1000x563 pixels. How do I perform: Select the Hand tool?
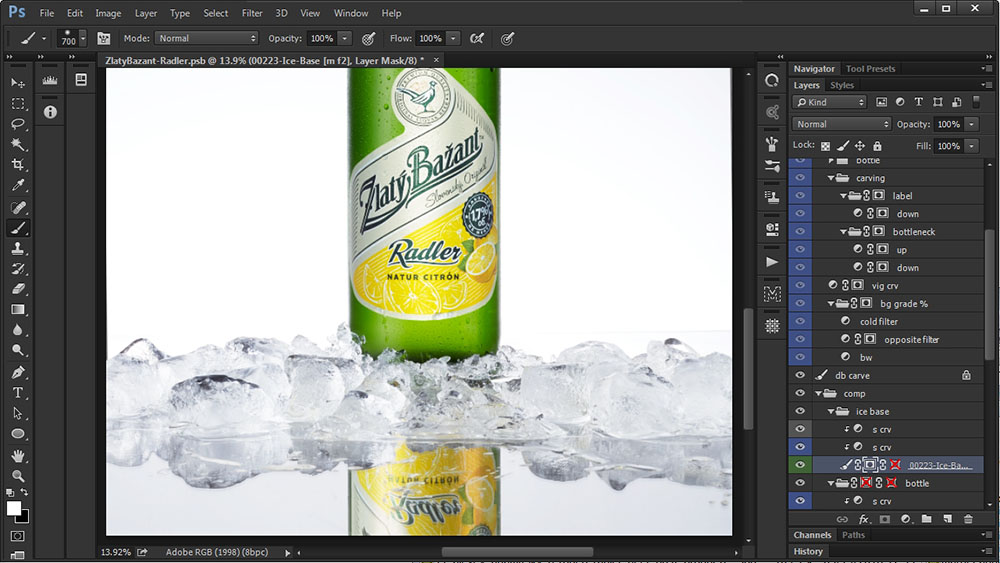18,455
